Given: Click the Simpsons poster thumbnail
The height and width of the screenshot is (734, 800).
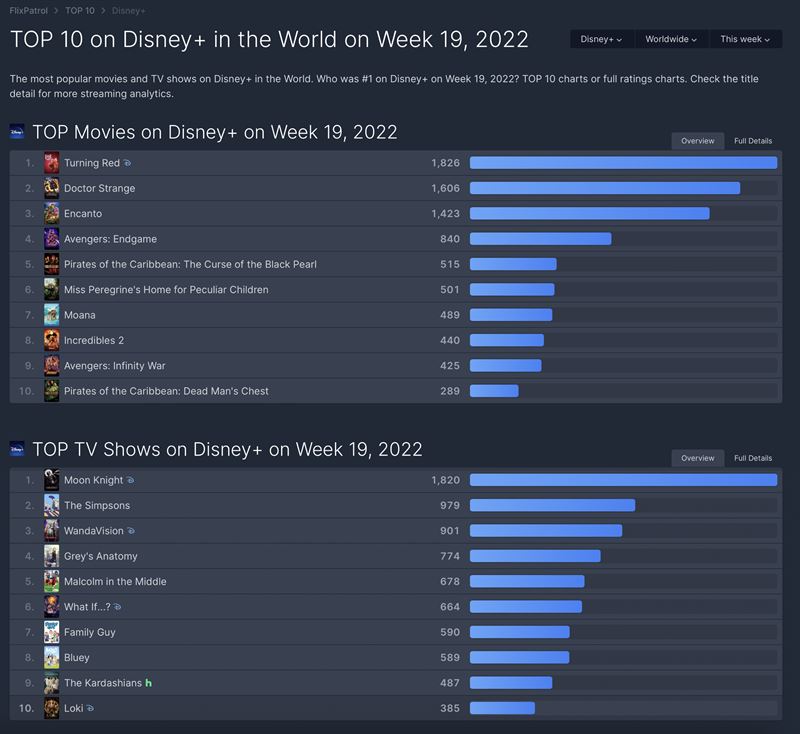Looking at the screenshot, I should [52, 505].
